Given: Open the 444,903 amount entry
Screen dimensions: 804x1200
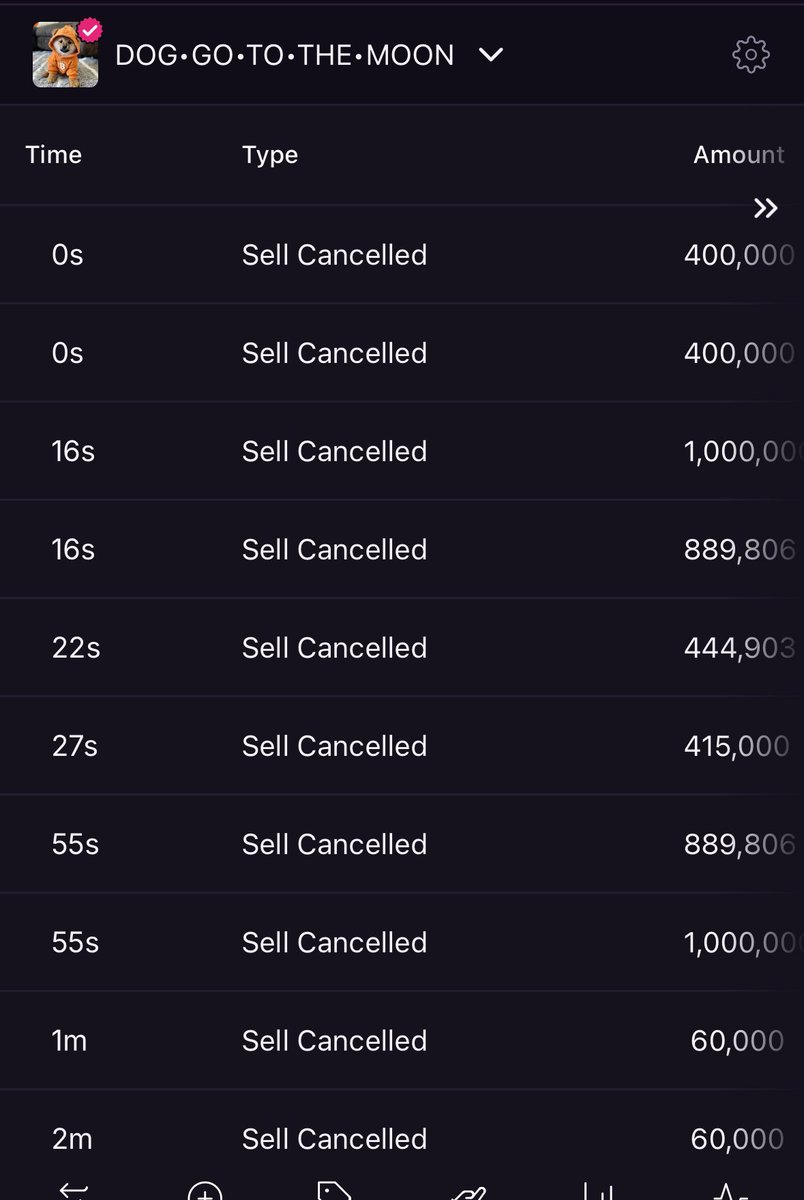Looking at the screenshot, I should click(739, 647).
